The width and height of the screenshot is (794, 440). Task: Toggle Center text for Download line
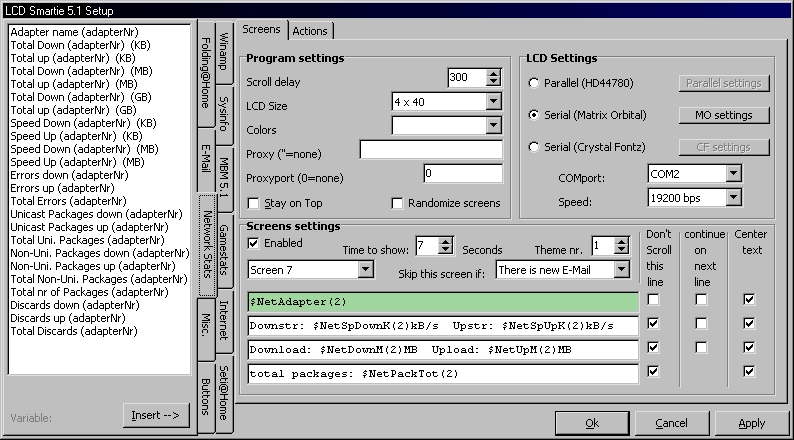pos(749,347)
